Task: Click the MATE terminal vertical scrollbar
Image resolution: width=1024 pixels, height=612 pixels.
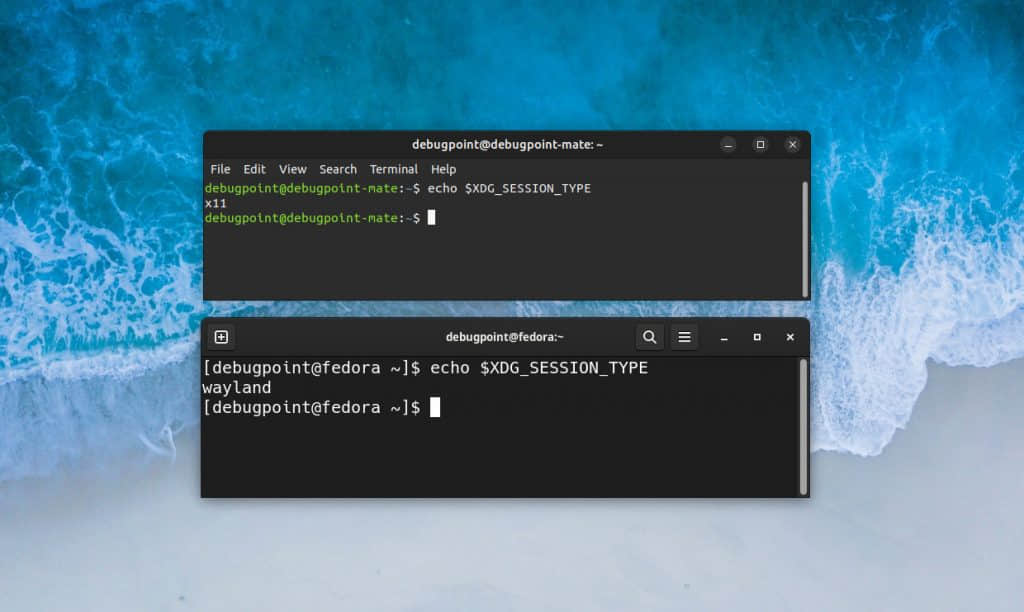Action: 805,240
